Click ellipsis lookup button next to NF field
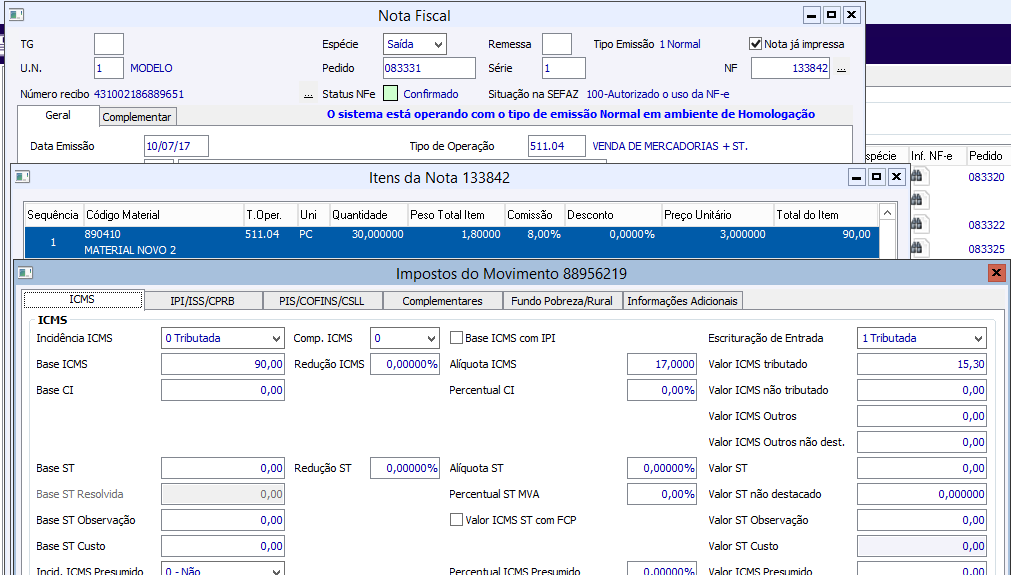1011x575 pixels. point(841,68)
